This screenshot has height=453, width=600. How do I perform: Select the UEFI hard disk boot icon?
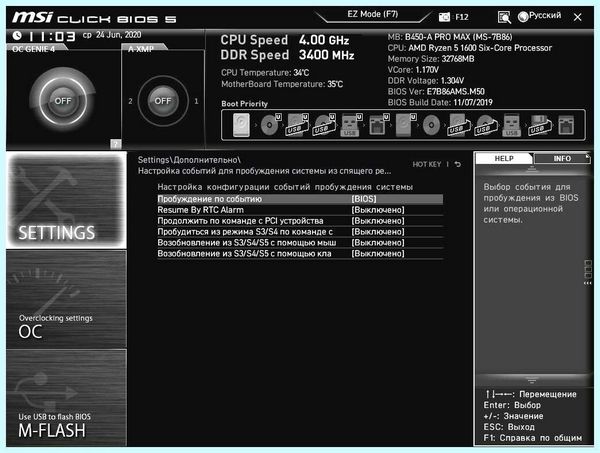click(405, 125)
